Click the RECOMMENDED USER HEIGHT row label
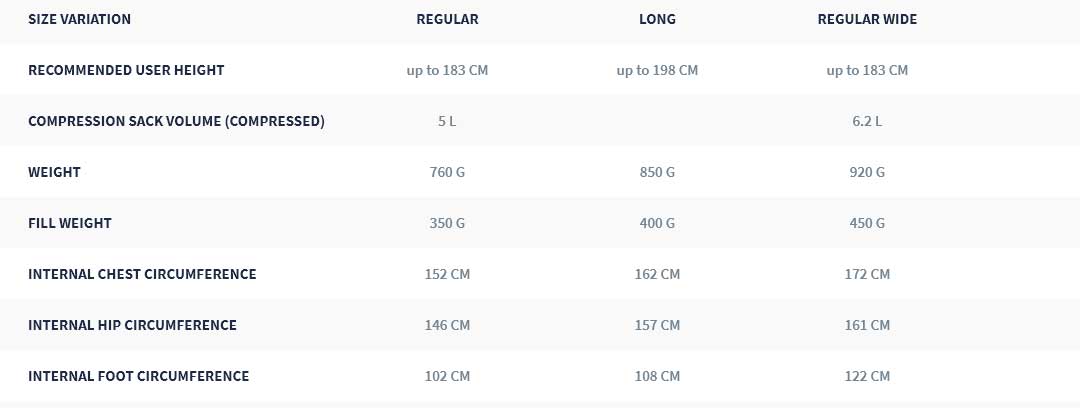The image size is (1080, 408). point(126,70)
